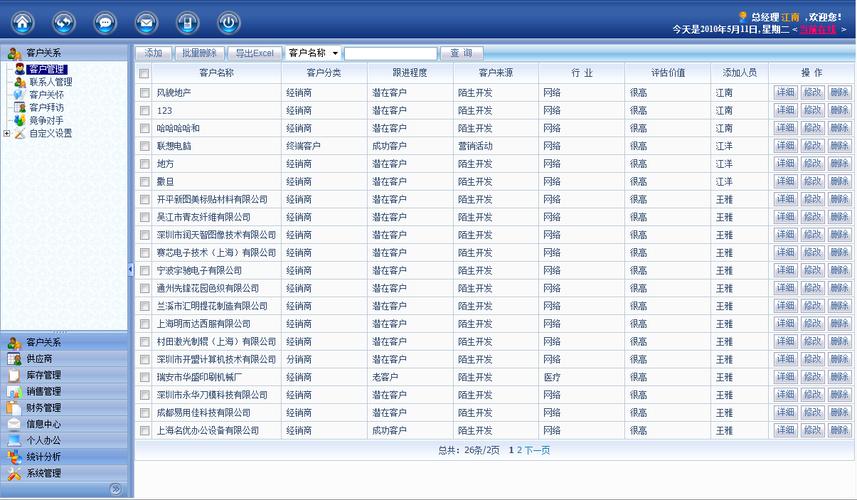The width and height of the screenshot is (857, 500).
Task: Click the Home icon in top toolbar
Action: (22, 21)
